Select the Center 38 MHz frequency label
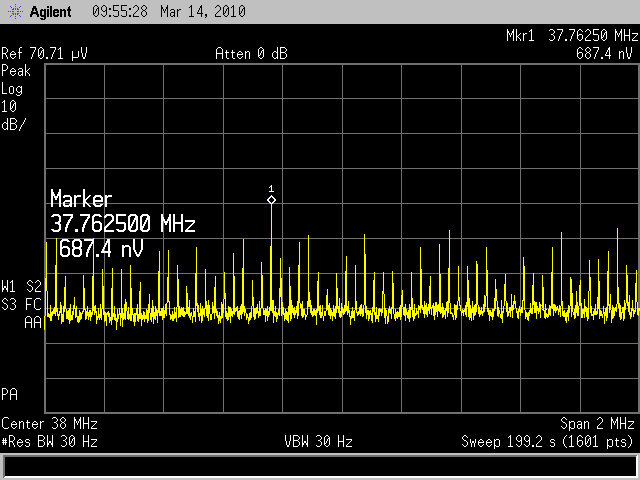This screenshot has height=480, width=640. (x=47, y=423)
